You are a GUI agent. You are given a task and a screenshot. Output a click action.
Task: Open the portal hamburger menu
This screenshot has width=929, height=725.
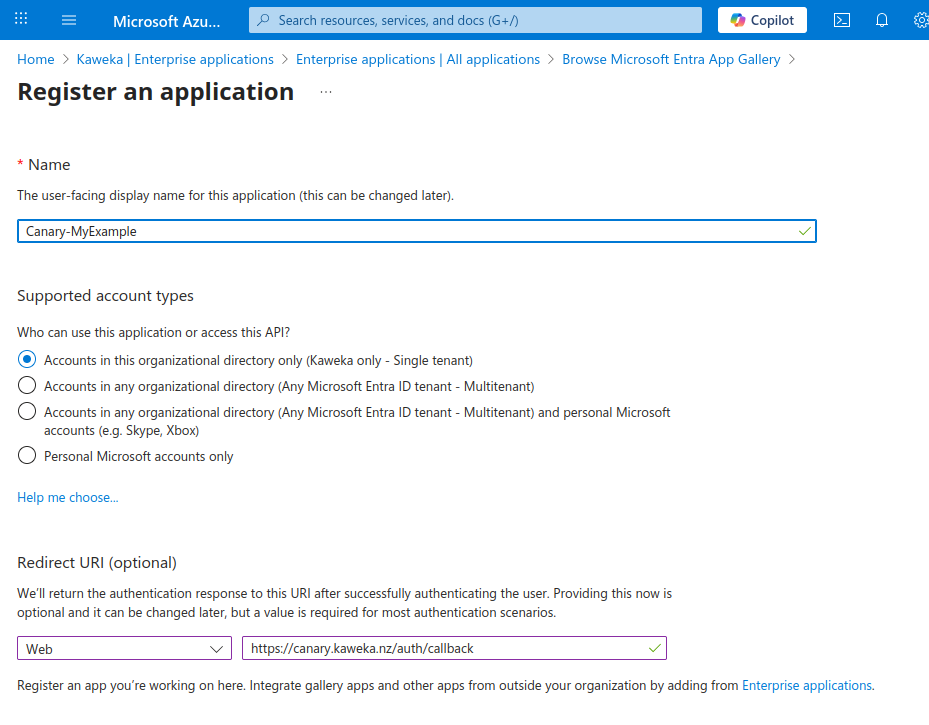[x=68, y=19]
